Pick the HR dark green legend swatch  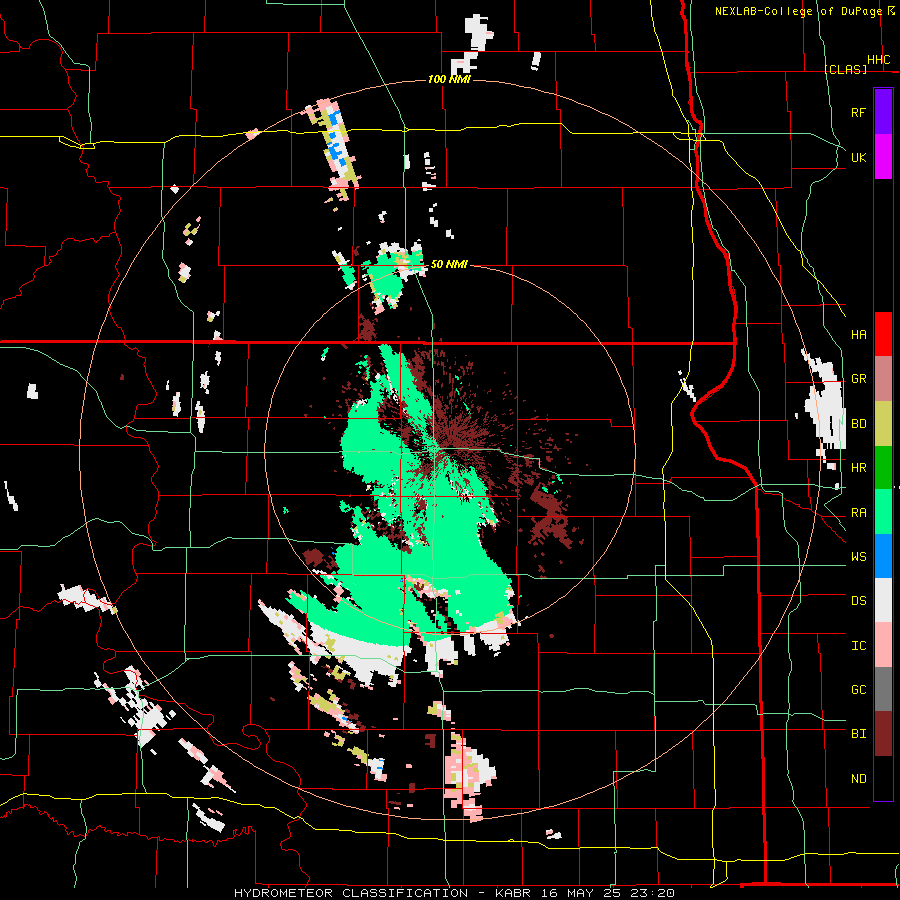coord(883,468)
